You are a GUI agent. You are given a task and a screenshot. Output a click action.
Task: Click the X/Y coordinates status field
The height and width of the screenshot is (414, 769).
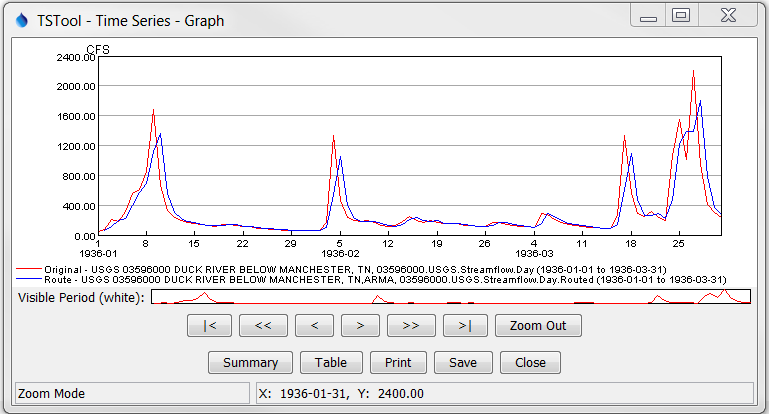[x=504, y=393]
